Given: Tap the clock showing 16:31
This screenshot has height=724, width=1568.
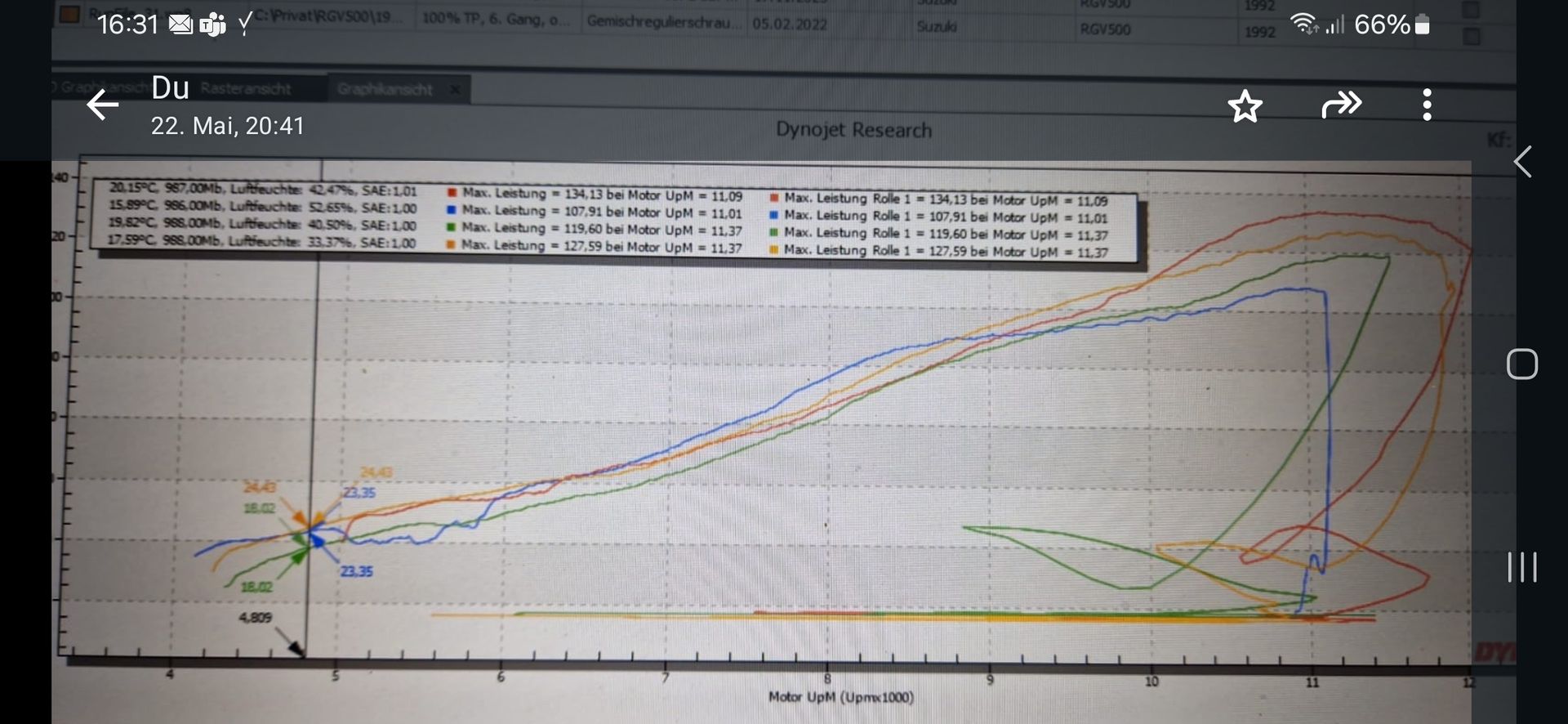Looking at the screenshot, I should pyautogui.click(x=127, y=25).
